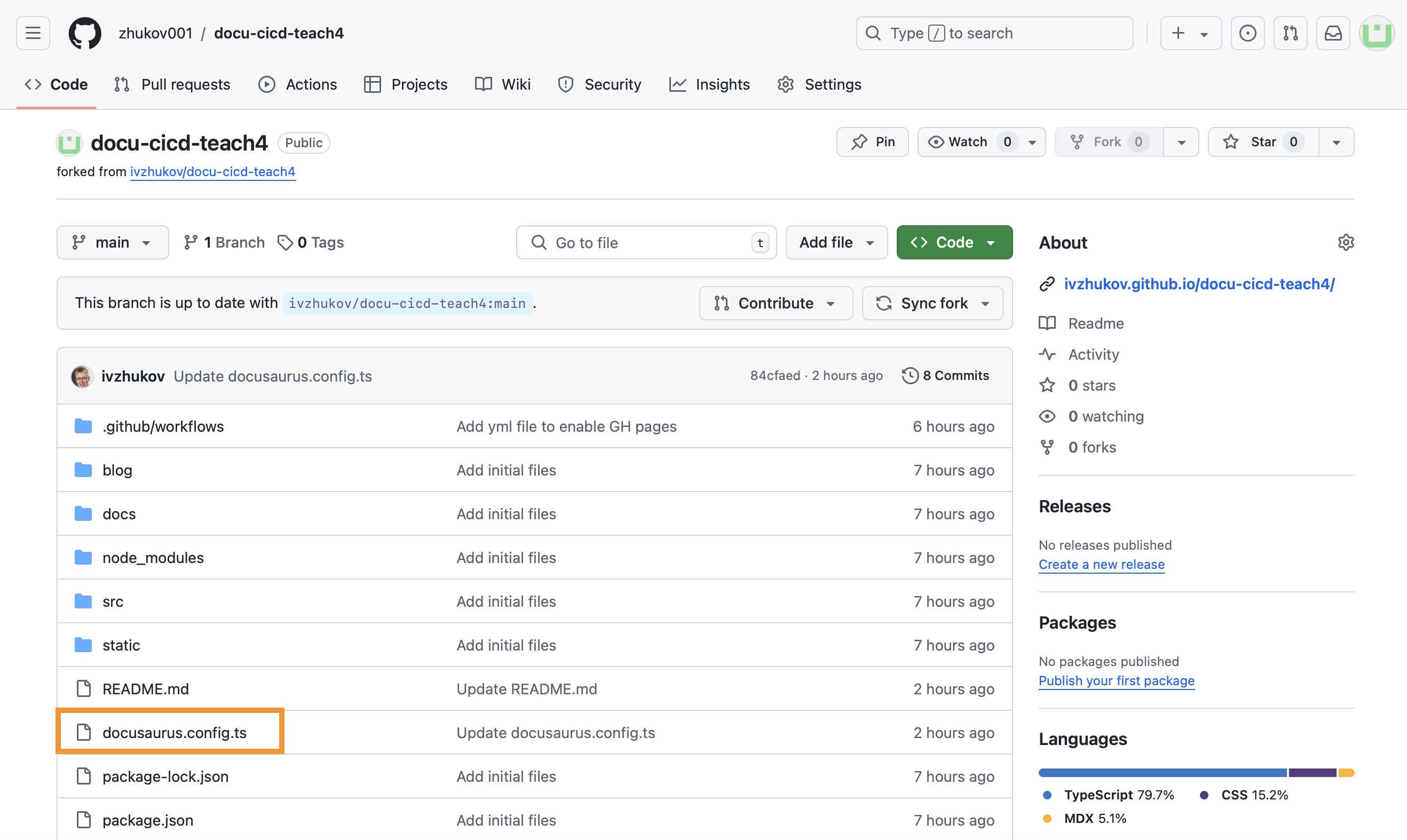Open the notifications inbox icon
This screenshot has height=840, width=1407.
1333,33
